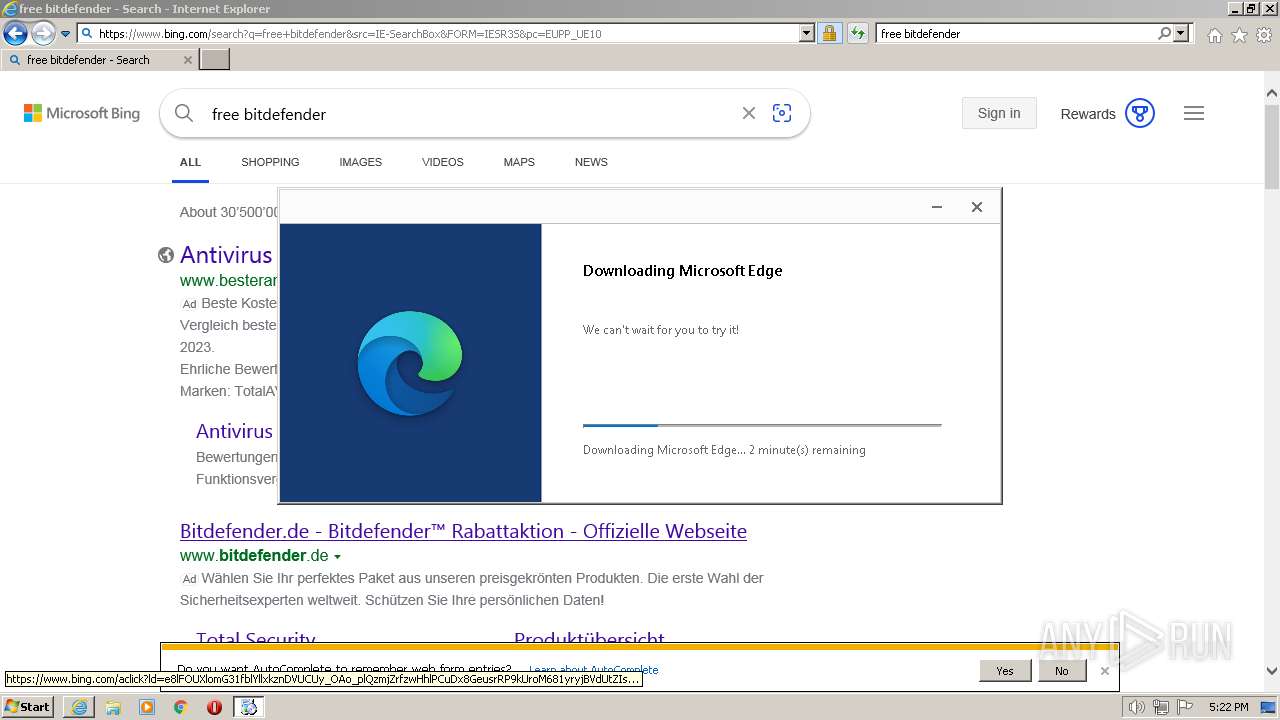Viewport: 1280px width, 720px height.
Task: Click the Microsoft Edge logo image
Action: [410, 363]
